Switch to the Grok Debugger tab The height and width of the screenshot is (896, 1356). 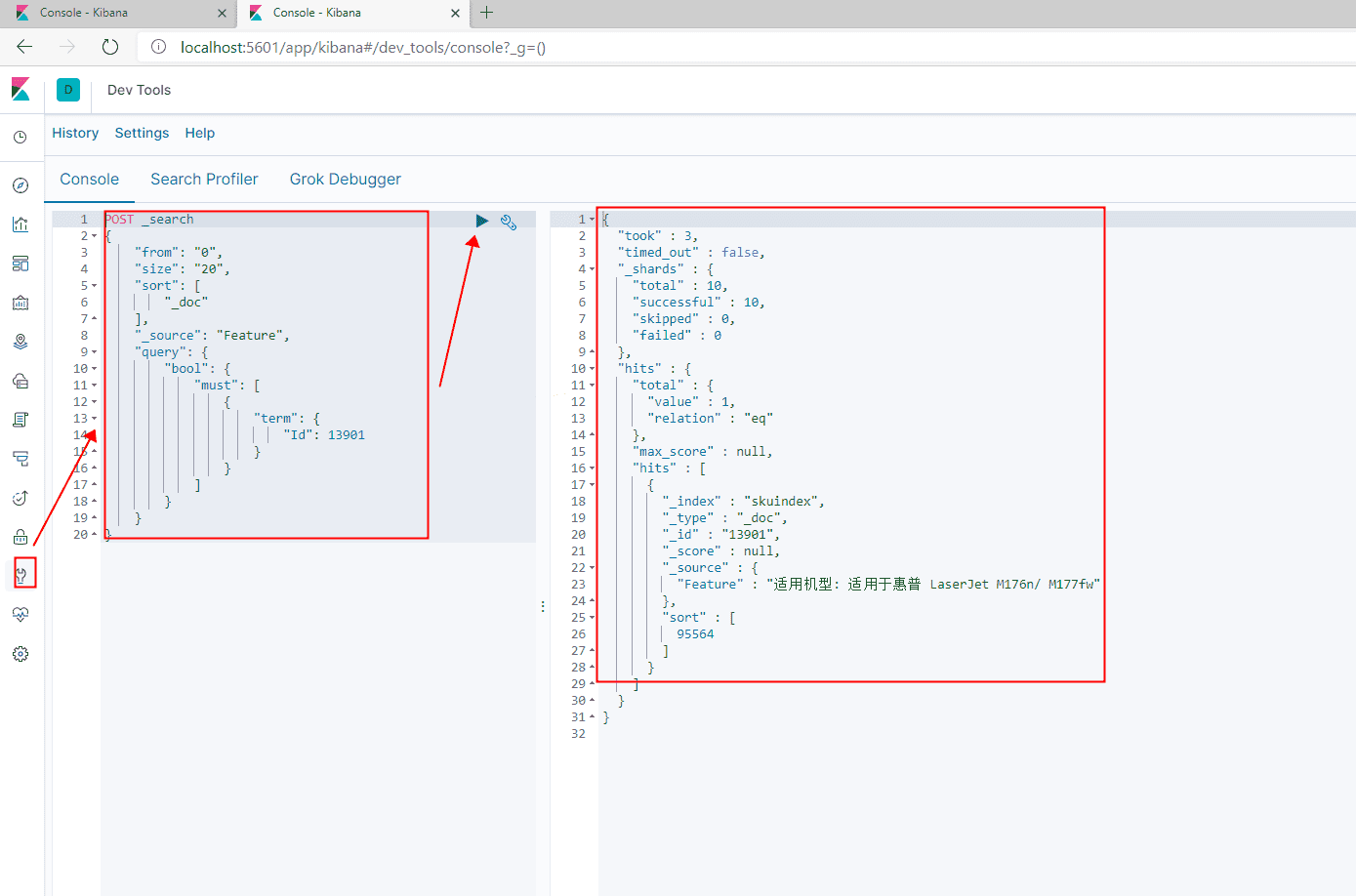(346, 180)
